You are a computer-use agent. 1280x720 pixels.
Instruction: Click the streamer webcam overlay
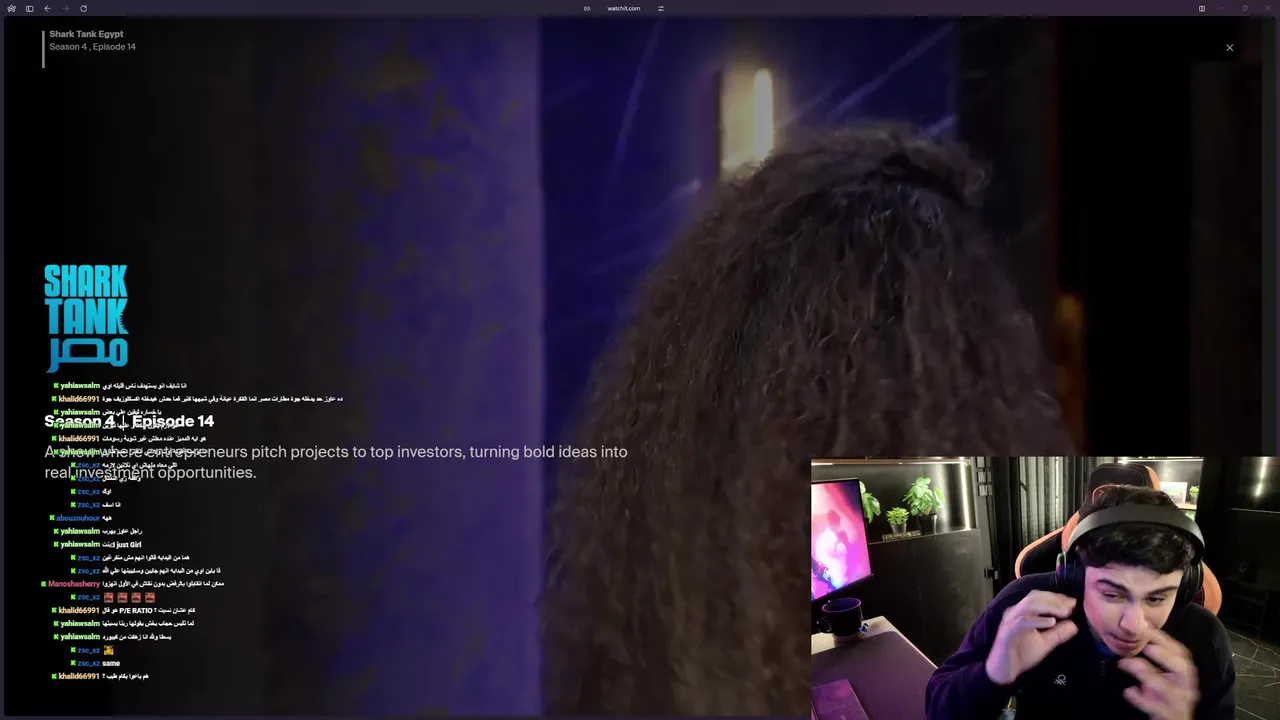tap(1044, 588)
